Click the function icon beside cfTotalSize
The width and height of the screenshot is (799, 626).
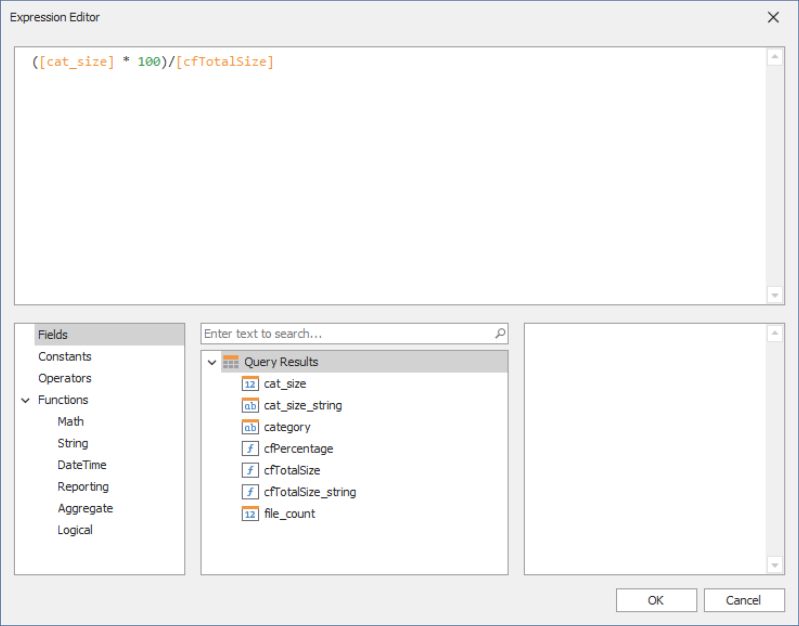coord(250,470)
